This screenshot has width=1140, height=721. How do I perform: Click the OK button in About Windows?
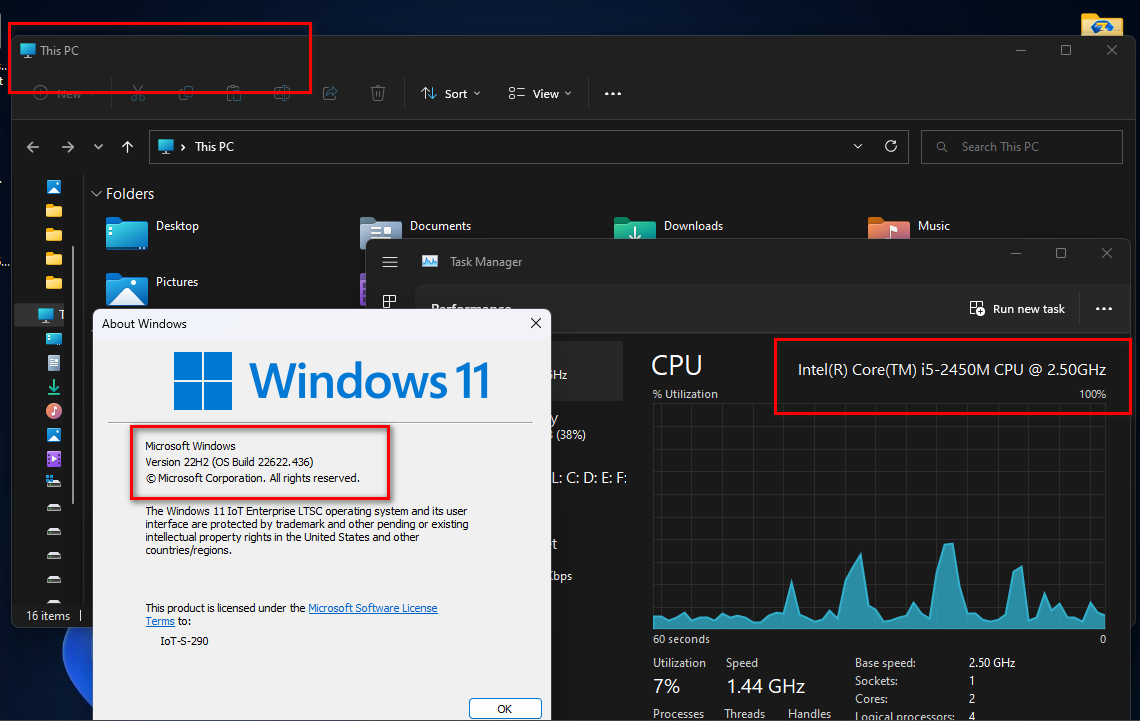(505, 709)
